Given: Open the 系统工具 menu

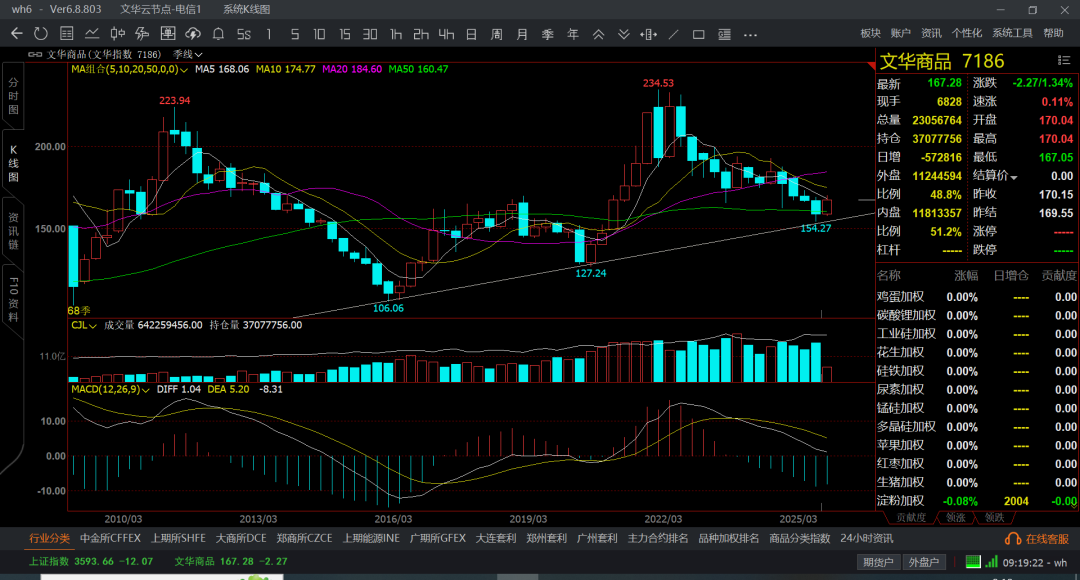Looking at the screenshot, I should 1012,33.
